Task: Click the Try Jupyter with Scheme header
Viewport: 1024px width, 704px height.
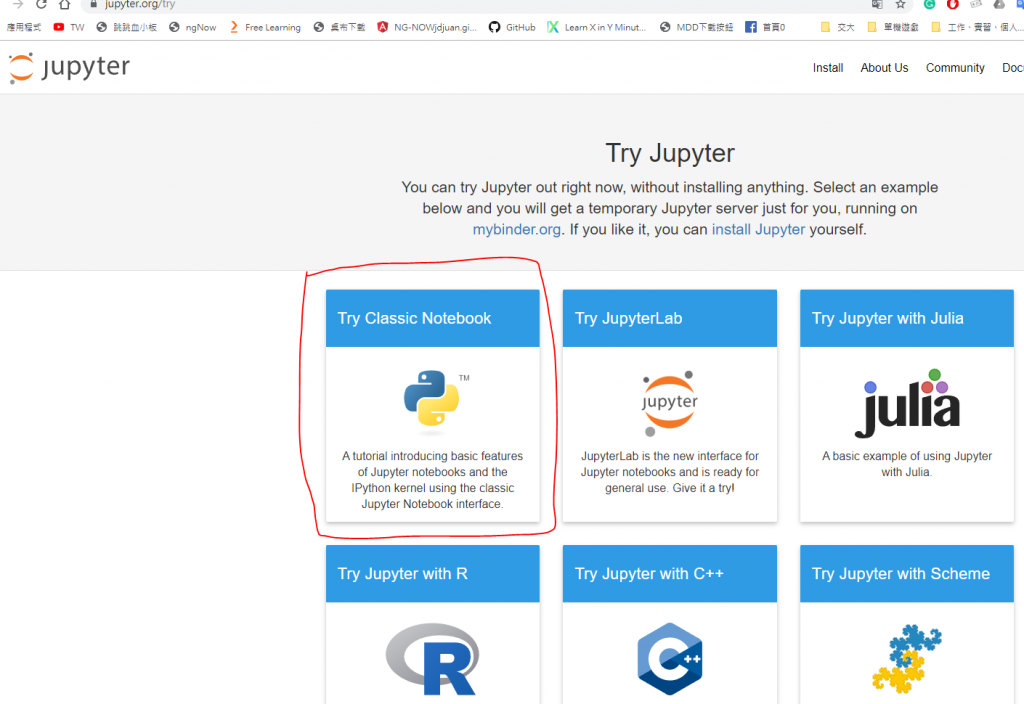Action: pyautogui.click(x=906, y=573)
